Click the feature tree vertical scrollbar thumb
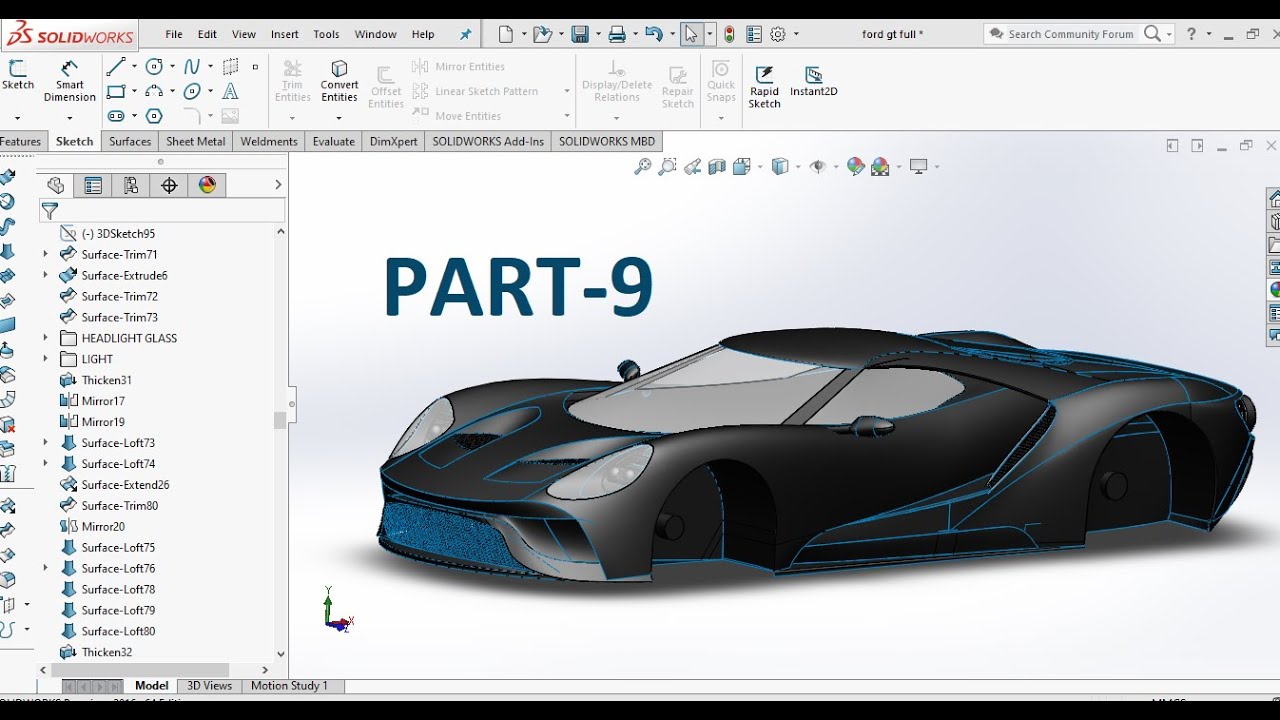This screenshot has height=720, width=1280. [x=280, y=421]
